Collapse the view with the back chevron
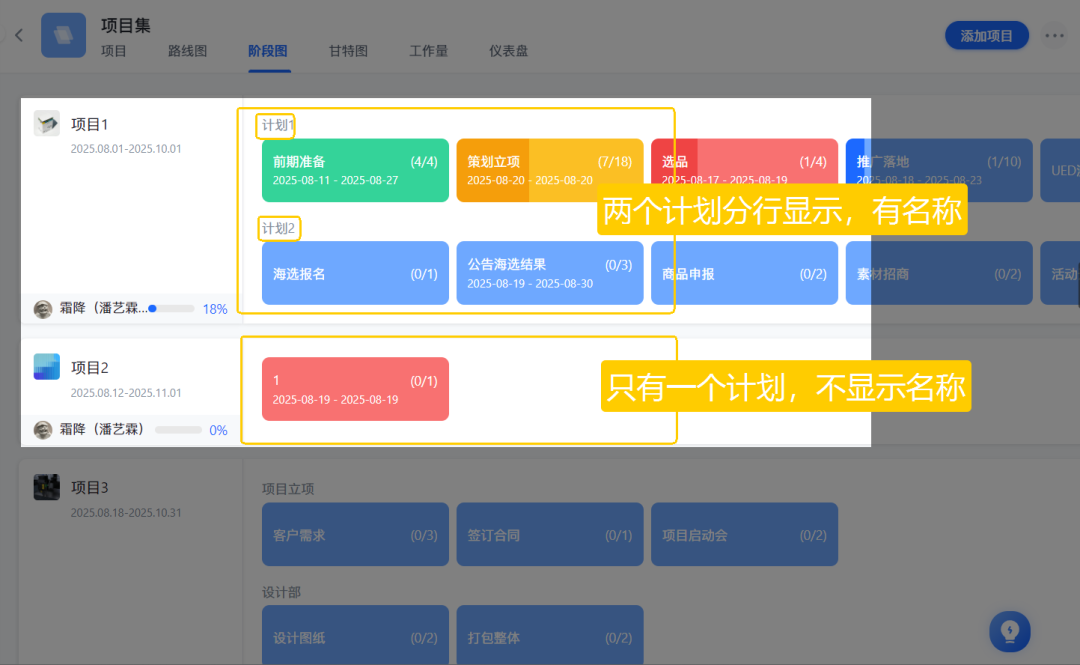 pos(18,35)
